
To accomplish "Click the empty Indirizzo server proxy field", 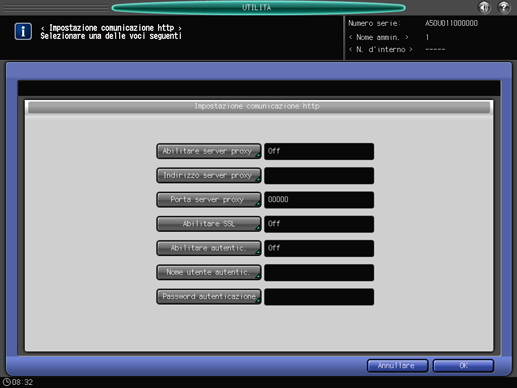I will click(x=319, y=176).
